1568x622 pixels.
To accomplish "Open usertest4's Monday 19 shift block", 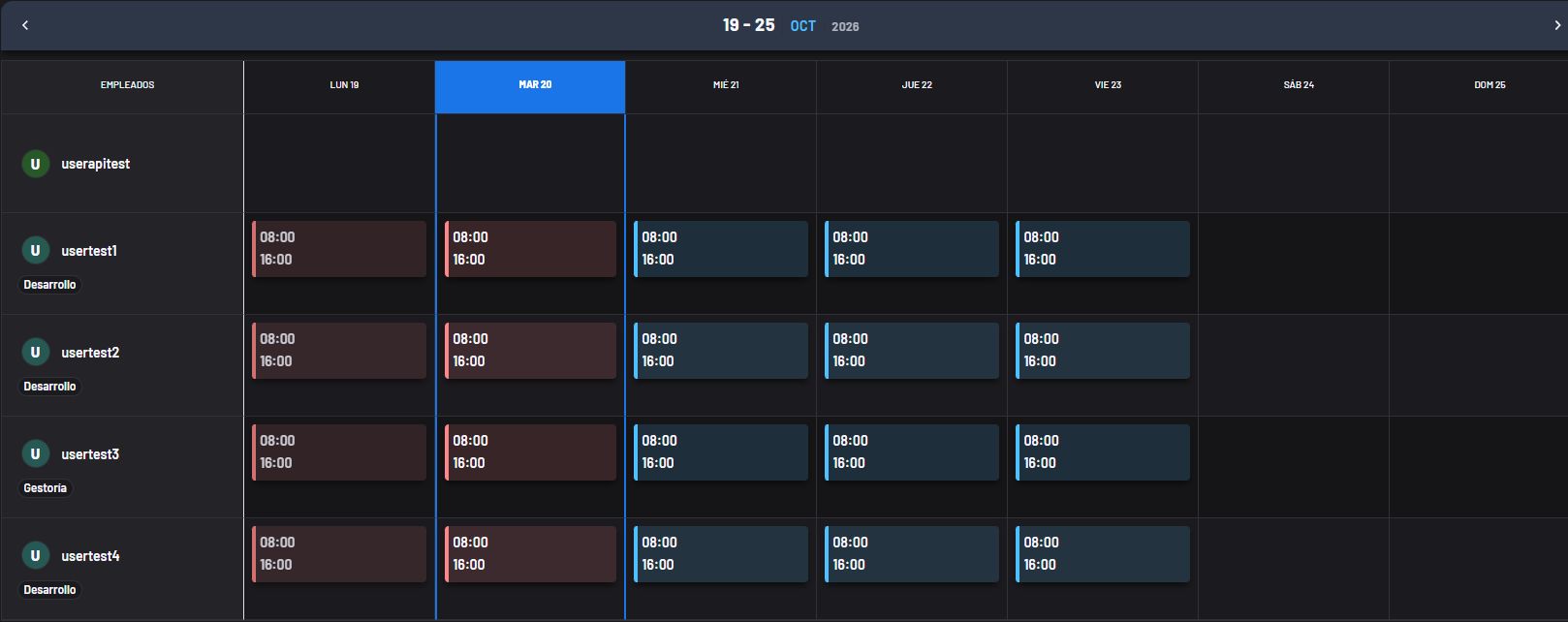I will [339, 554].
